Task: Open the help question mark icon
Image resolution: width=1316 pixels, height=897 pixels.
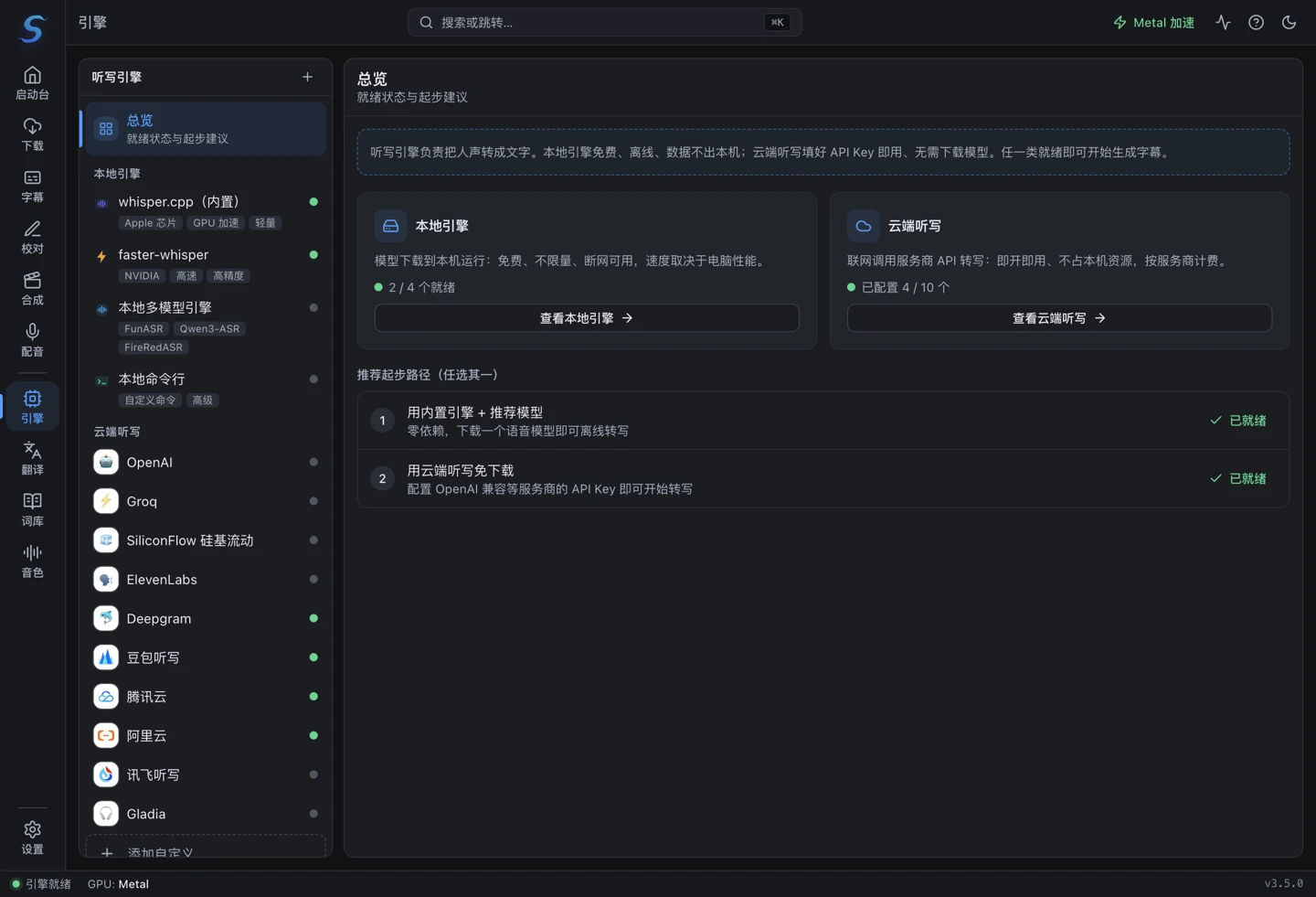Action: pyautogui.click(x=1256, y=22)
